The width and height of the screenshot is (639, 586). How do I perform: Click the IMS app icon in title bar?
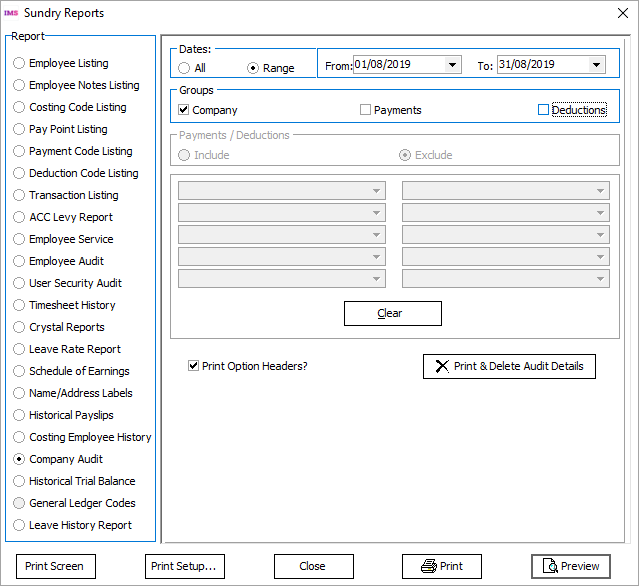[x=12, y=13]
